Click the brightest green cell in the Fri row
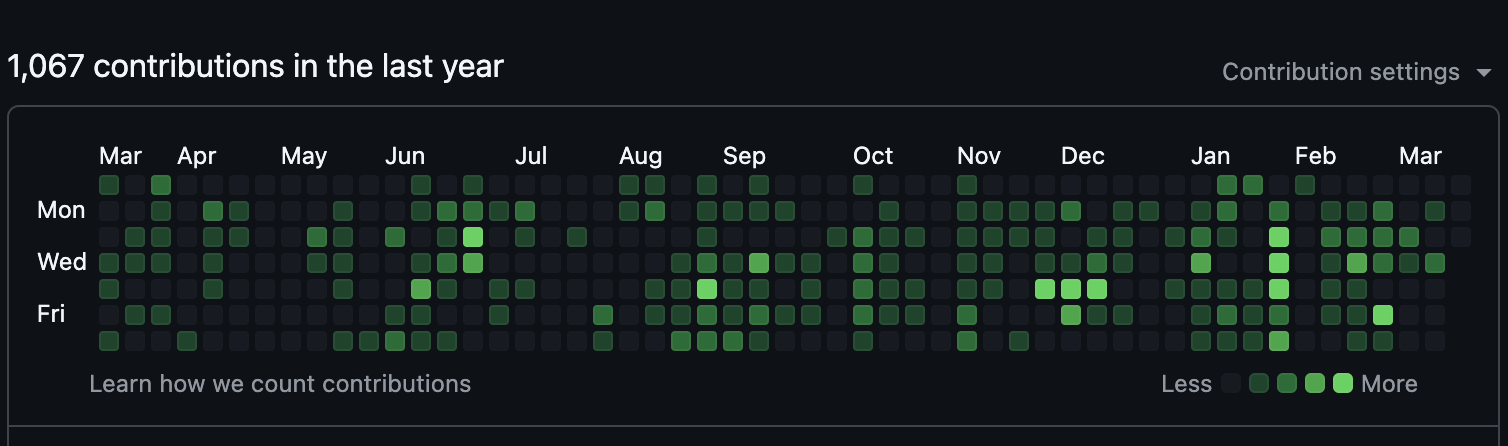The width and height of the screenshot is (1508, 446). pos(1383,315)
